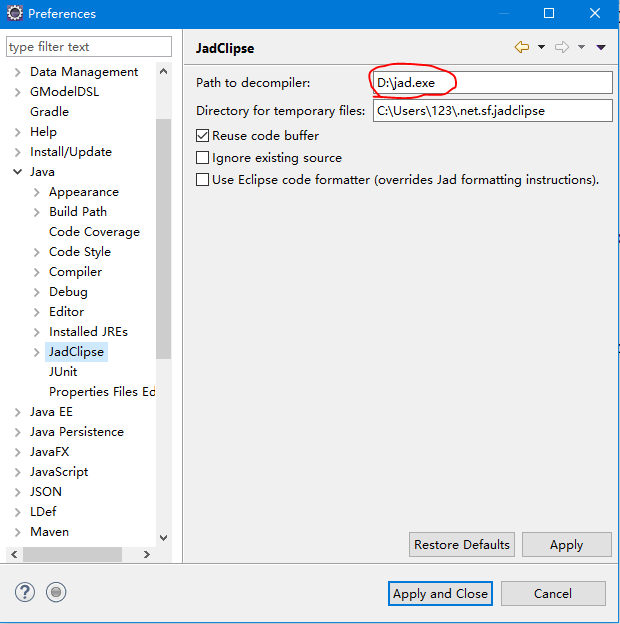Click the Directory for temporary files field
Viewport: 620px width, 624px height.
[493, 111]
